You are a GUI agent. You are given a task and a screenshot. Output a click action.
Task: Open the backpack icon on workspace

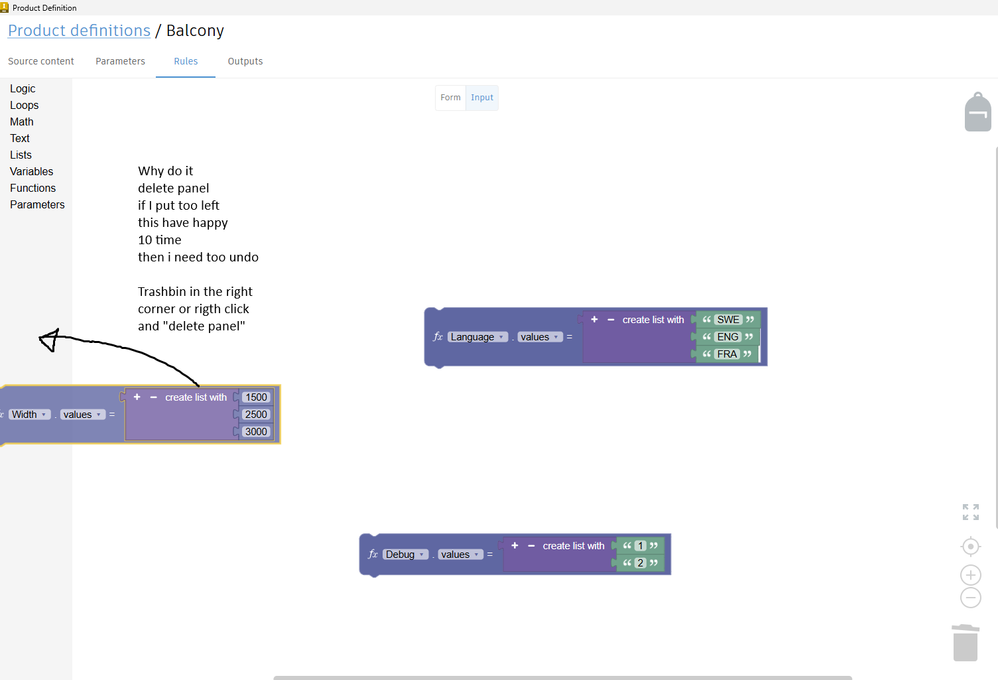click(x=978, y=112)
